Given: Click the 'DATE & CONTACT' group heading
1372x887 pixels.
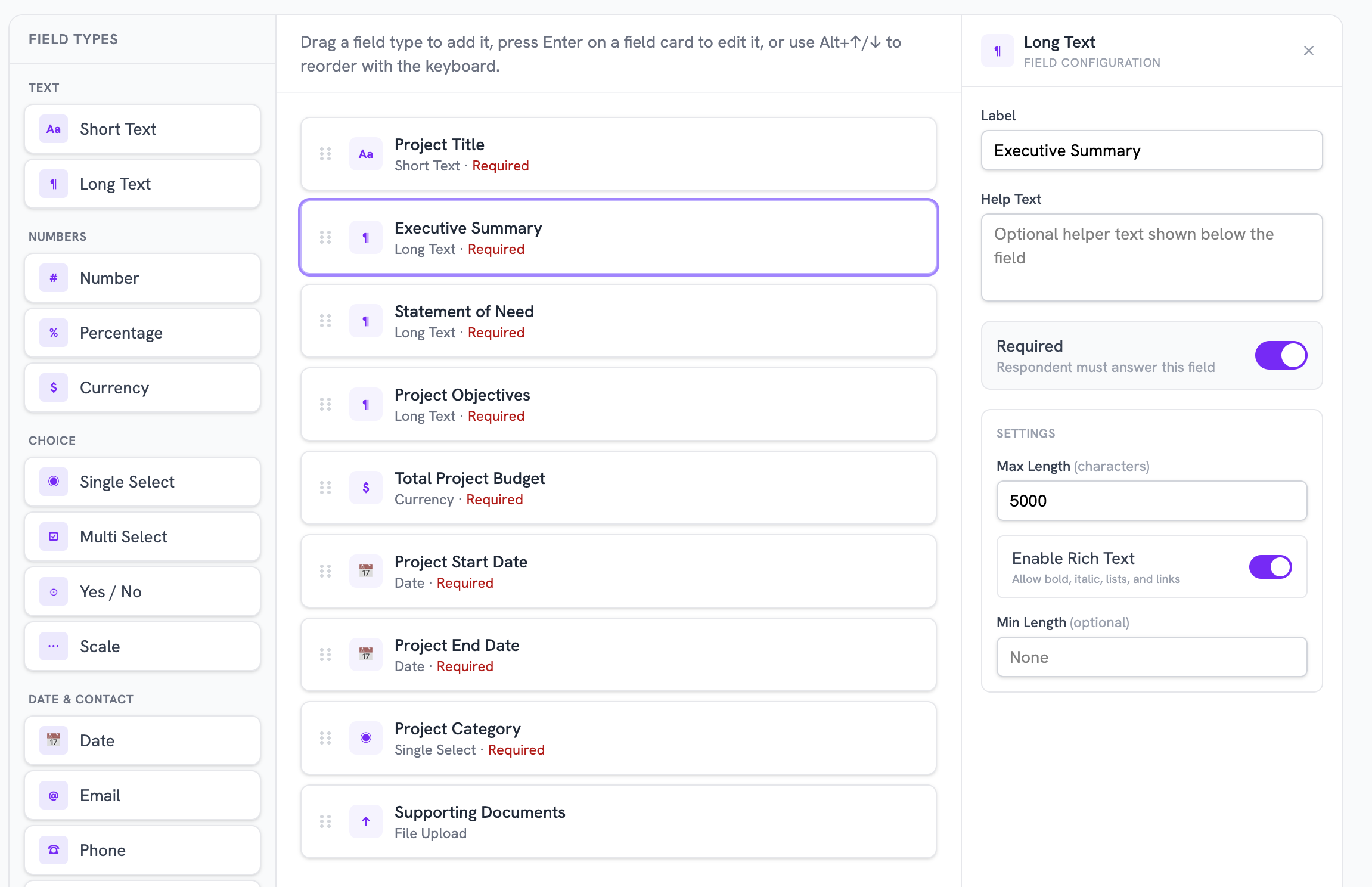Looking at the screenshot, I should pyautogui.click(x=81, y=700).
